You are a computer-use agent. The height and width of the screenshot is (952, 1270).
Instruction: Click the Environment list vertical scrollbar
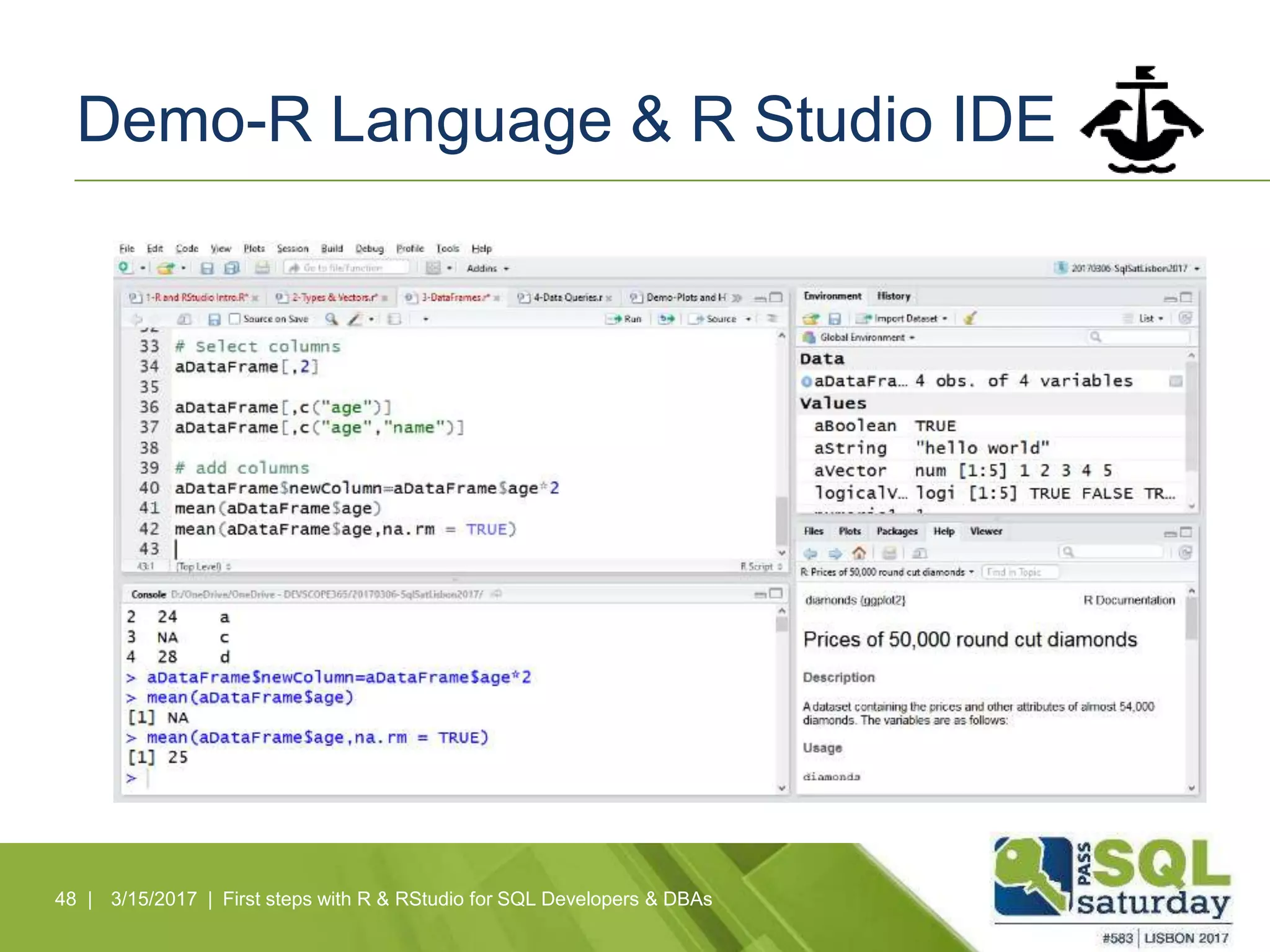click(x=1191, y=431)
